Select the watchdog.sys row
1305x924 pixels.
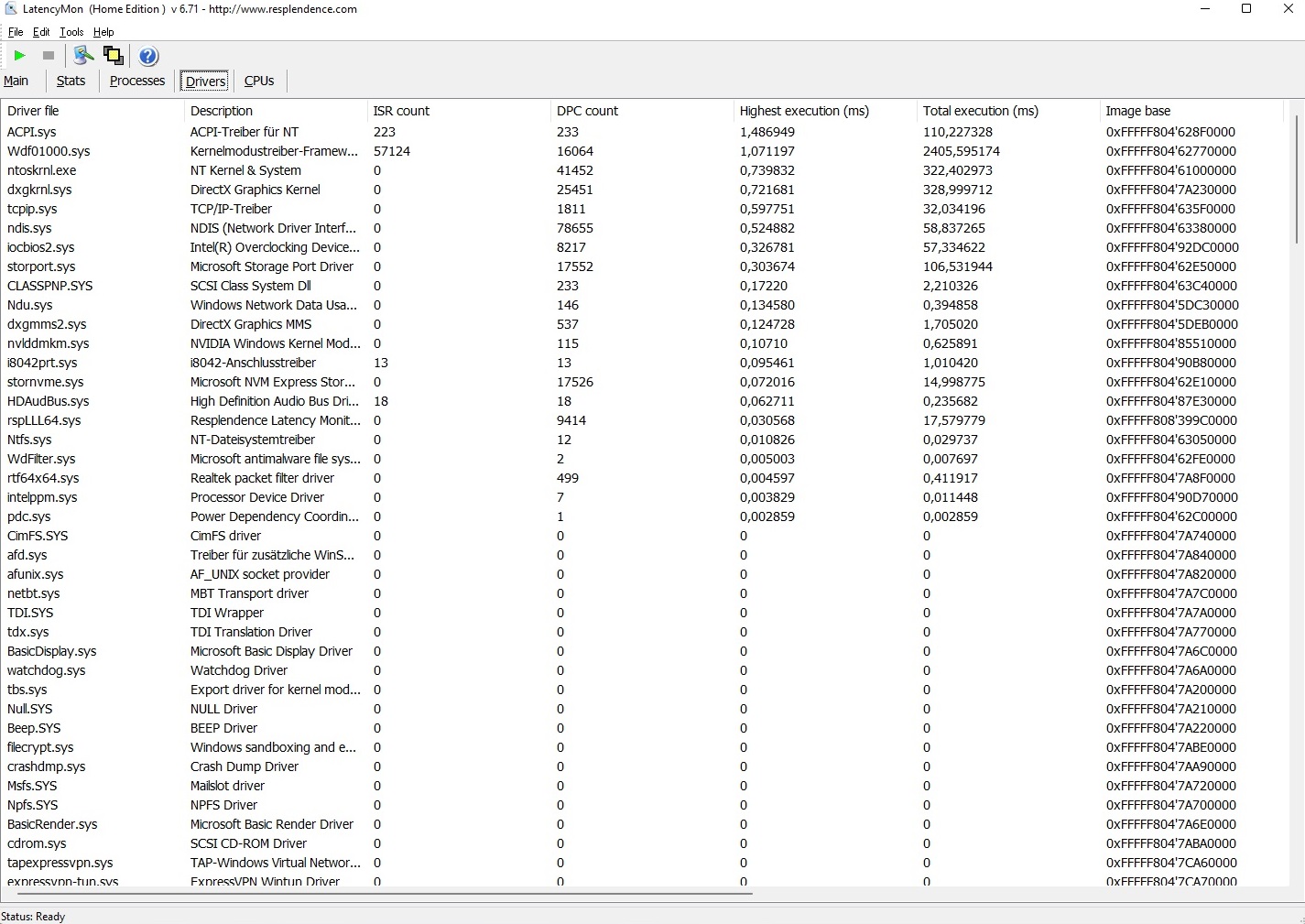[645, 670]
